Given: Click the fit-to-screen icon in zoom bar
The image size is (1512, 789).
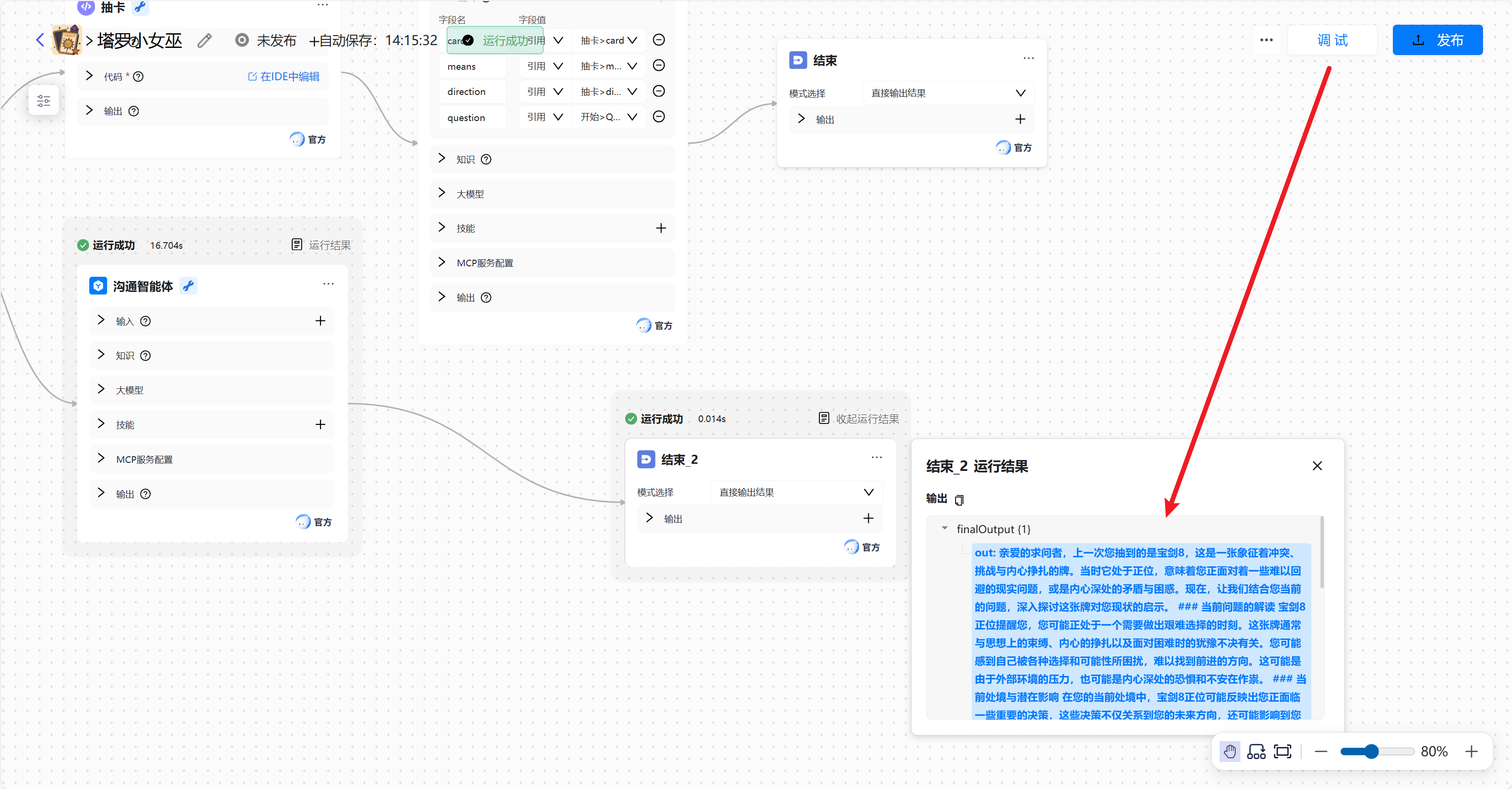Looking at the screenshot, I should [x=1283, y=751].
